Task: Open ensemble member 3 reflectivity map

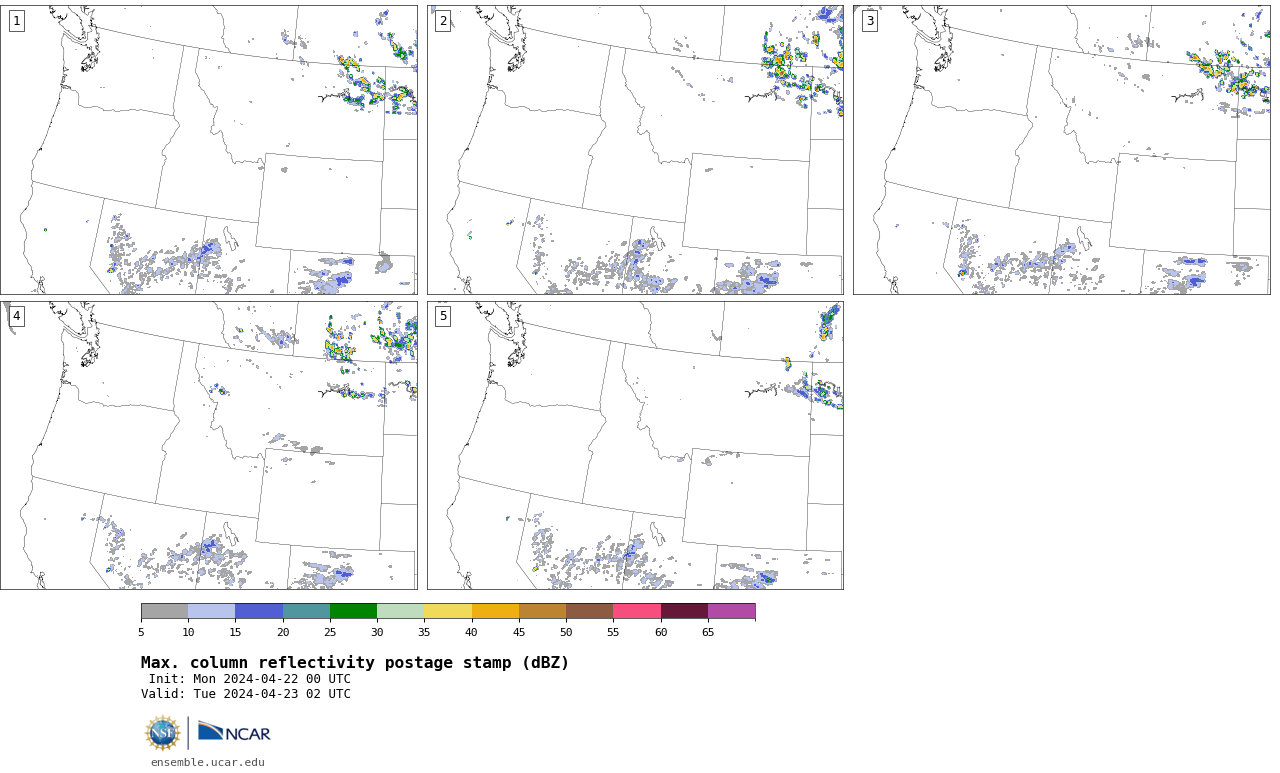Action: click(x=1062, y=150)
